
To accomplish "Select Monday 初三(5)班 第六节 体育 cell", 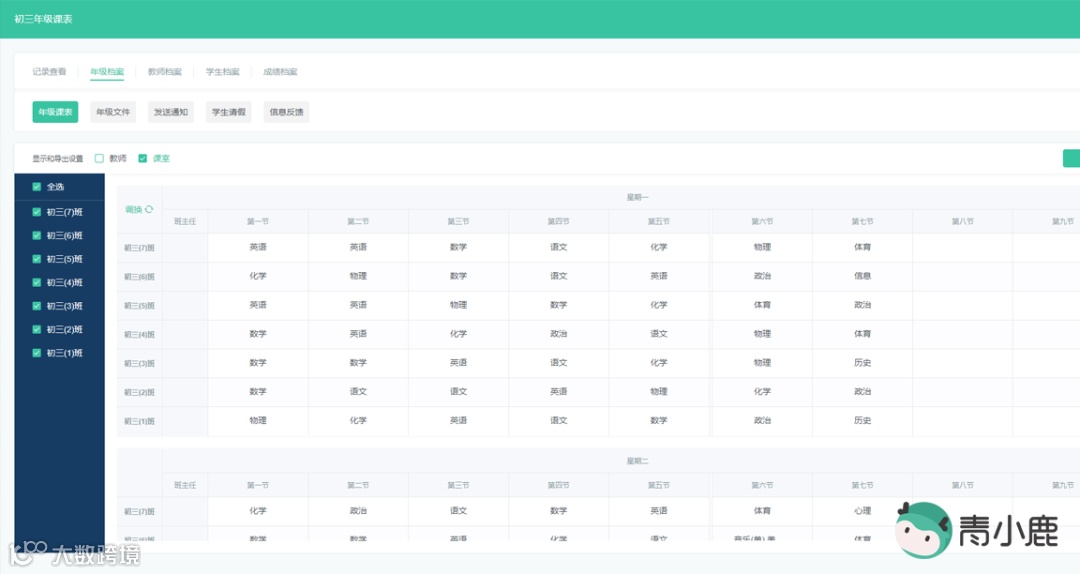I will pyautogui.click(x=762, y=305).
